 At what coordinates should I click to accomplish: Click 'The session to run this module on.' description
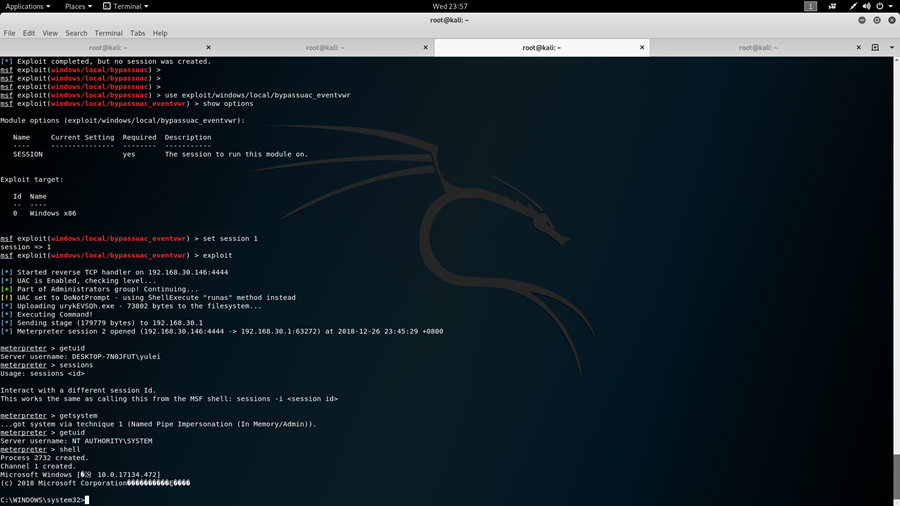point(236,154)
